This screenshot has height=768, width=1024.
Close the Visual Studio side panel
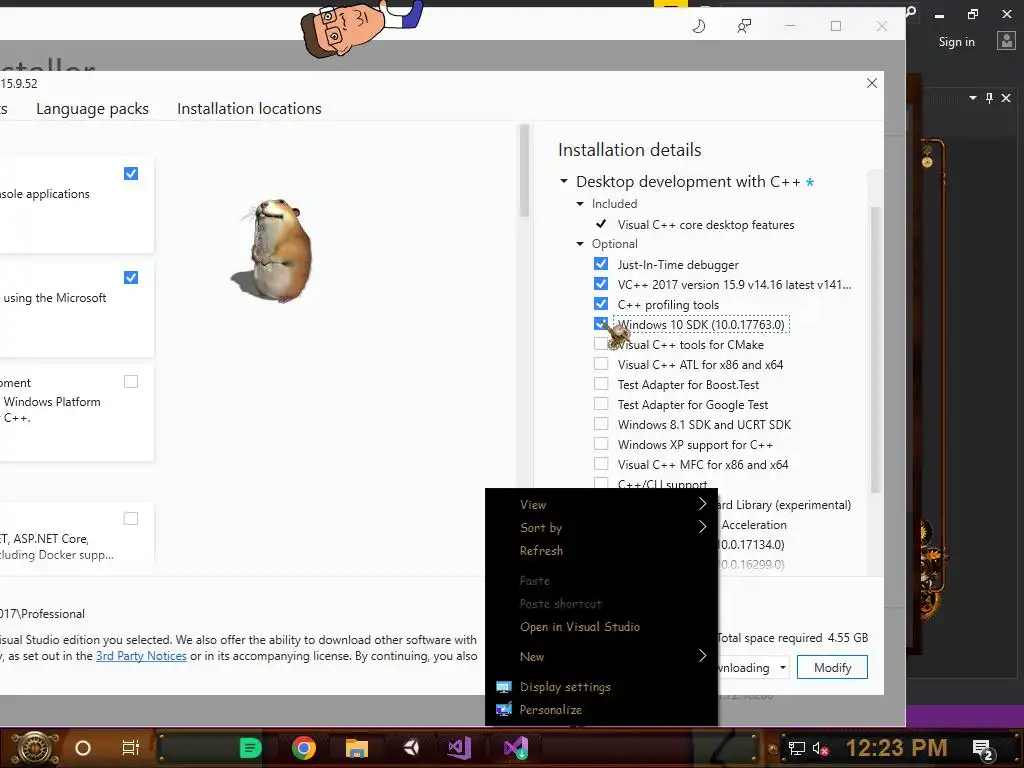click(x=1006, y=98)
